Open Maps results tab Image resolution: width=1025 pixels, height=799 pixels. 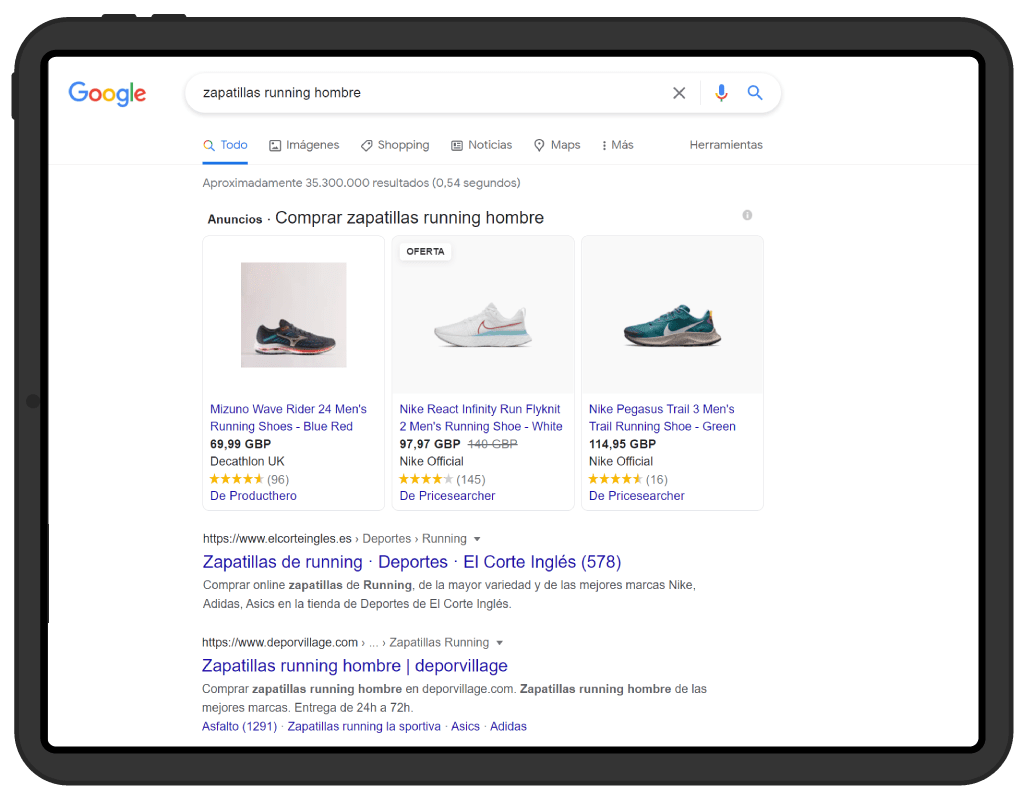tap(557, 145)
